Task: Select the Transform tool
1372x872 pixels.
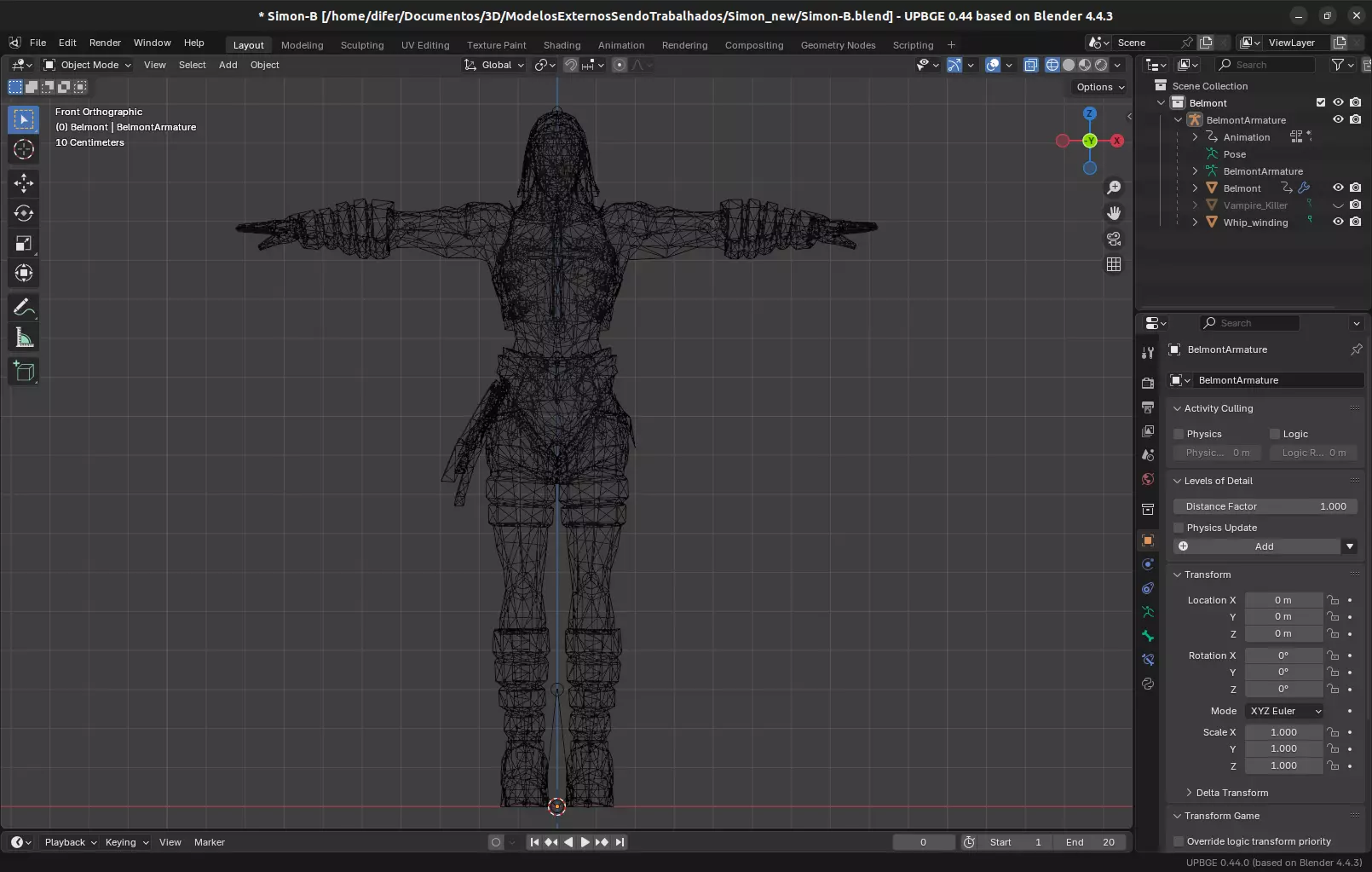Action: tap(24, 274)
